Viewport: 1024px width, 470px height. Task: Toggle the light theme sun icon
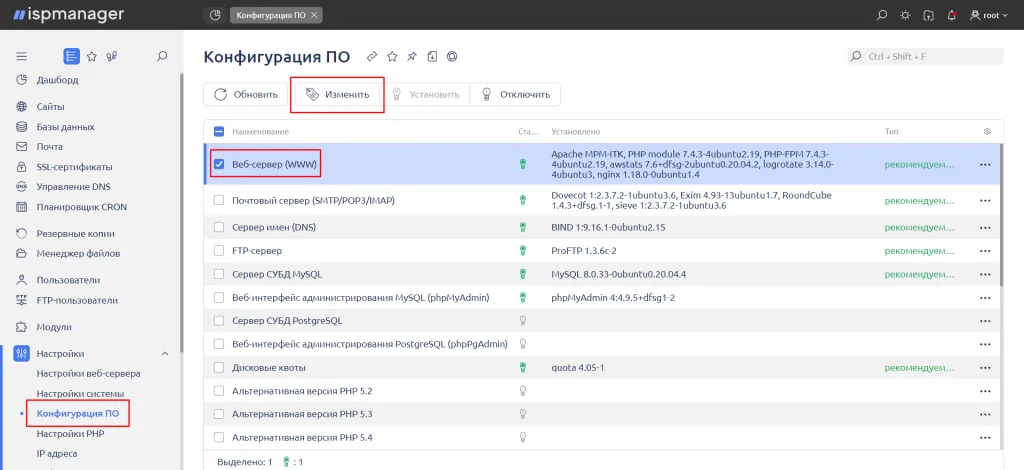point(905,15)
